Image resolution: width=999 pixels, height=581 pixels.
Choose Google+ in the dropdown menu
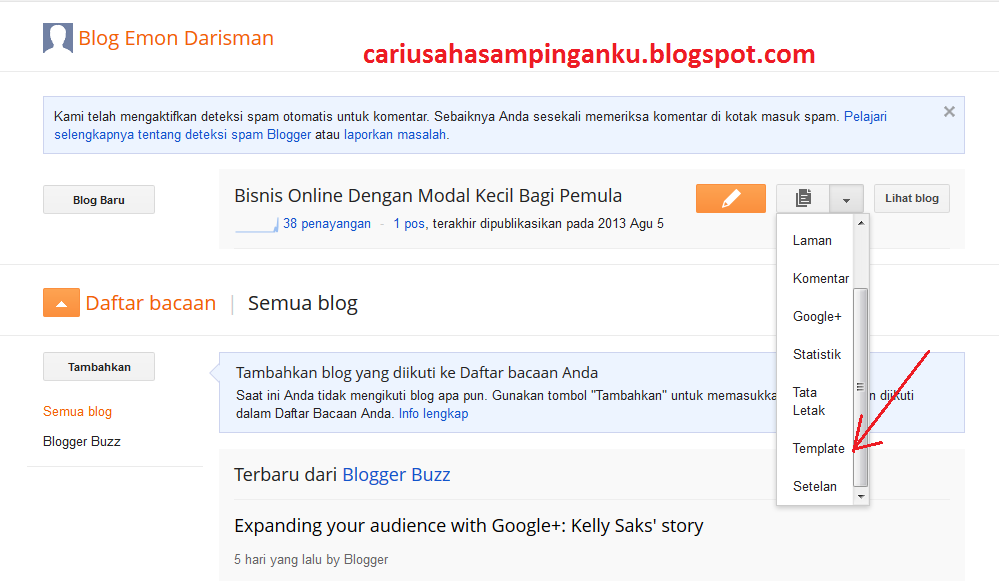(817, 317)
